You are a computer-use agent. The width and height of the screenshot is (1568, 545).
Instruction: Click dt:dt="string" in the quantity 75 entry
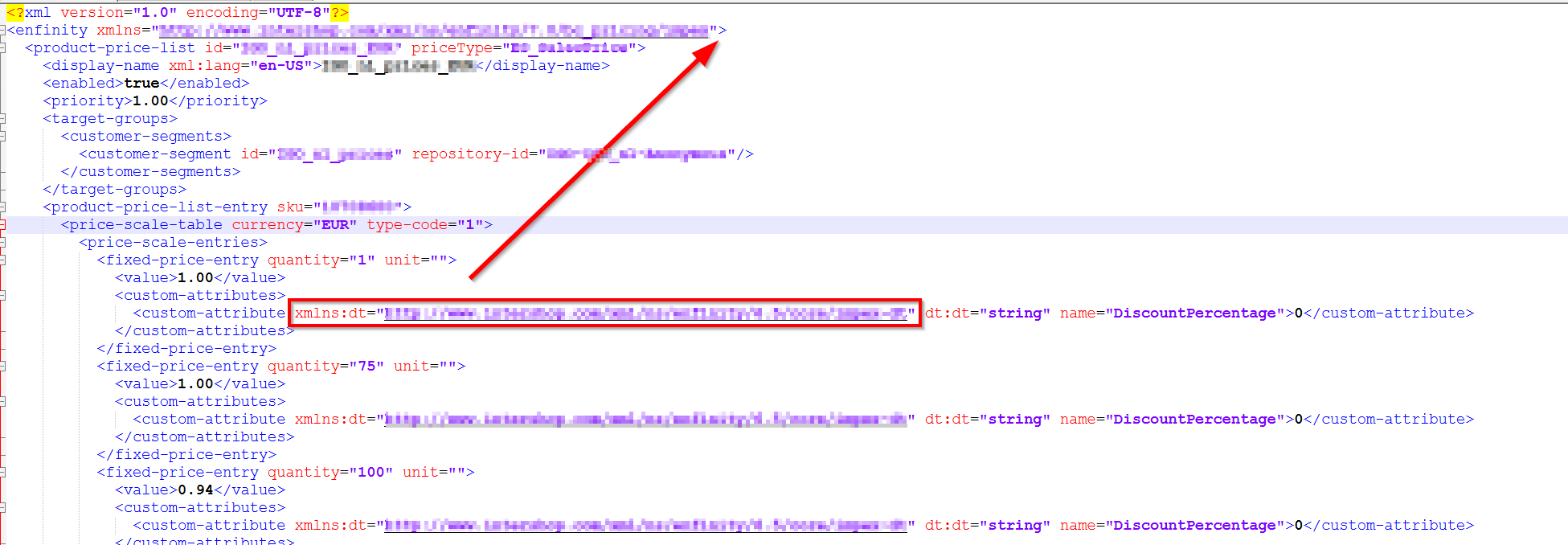[987, 420]
